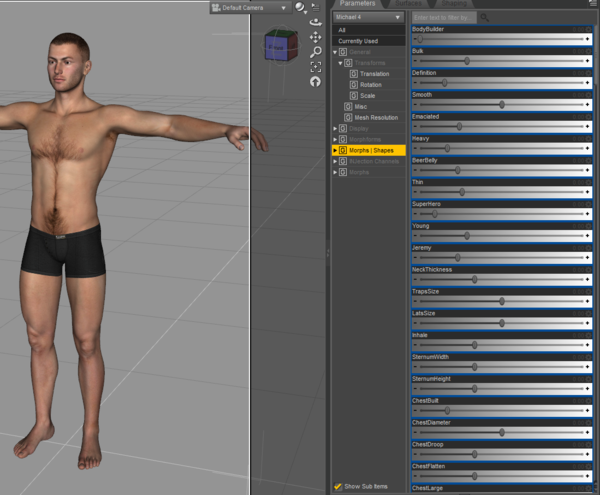Click the ChestDiameter plus button
Viewport: 600px width, 495px height.
point(587,432)
